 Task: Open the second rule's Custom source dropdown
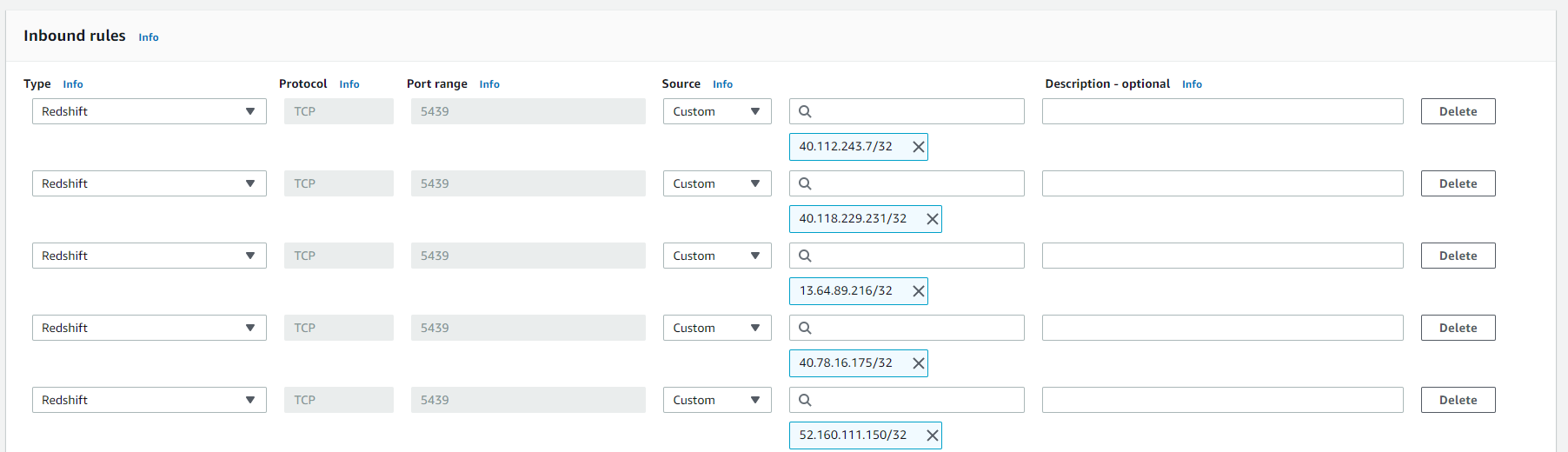coord(716,183)
